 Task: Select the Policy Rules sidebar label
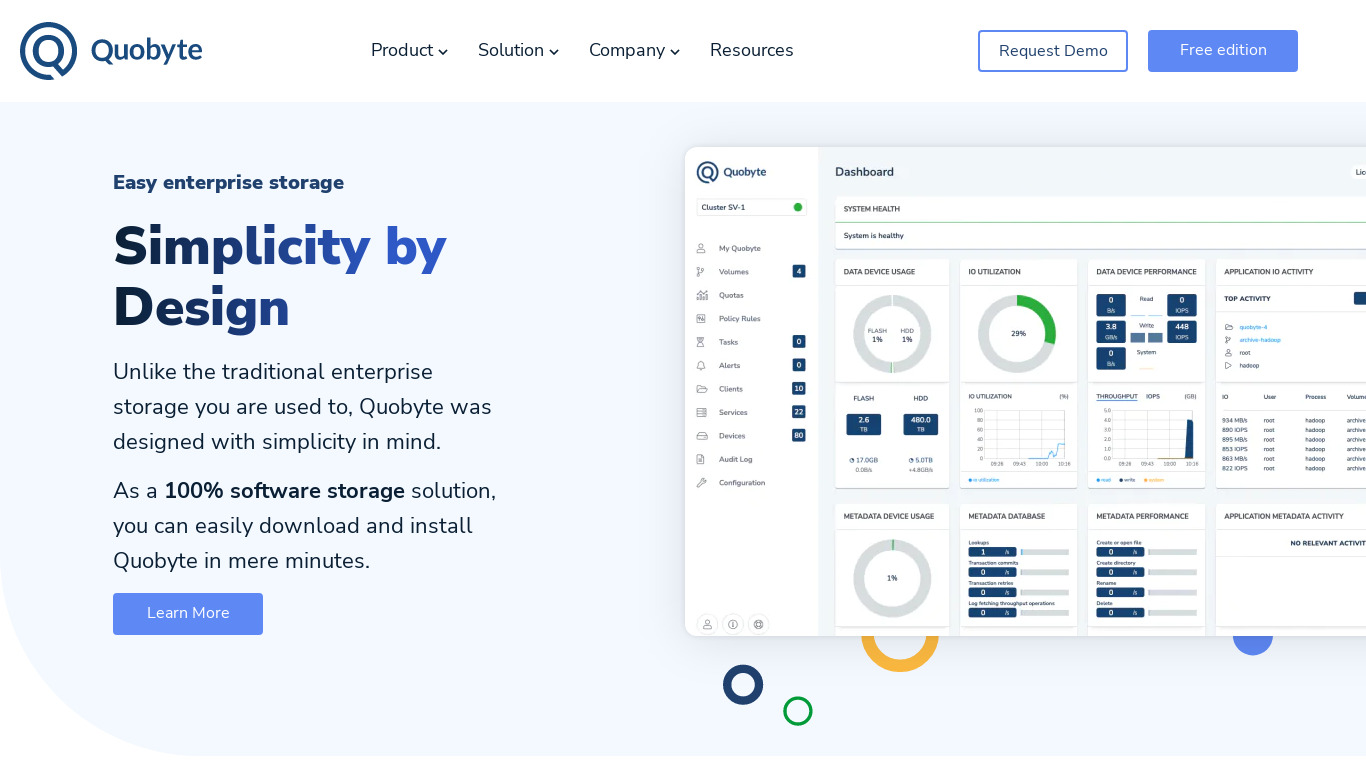pos(740,318)
